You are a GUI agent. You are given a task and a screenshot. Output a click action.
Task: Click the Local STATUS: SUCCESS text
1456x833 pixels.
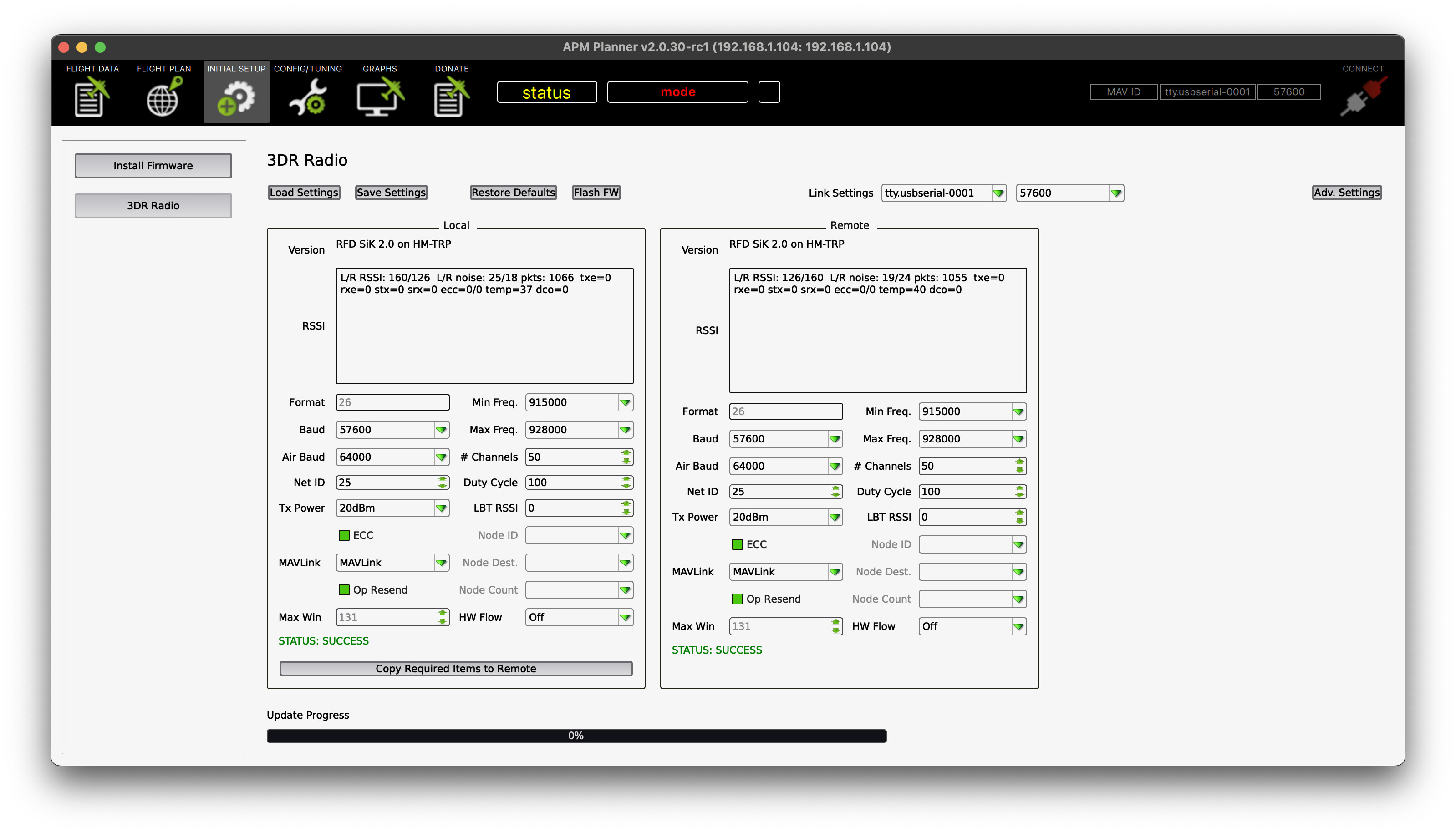pos(323,641)
